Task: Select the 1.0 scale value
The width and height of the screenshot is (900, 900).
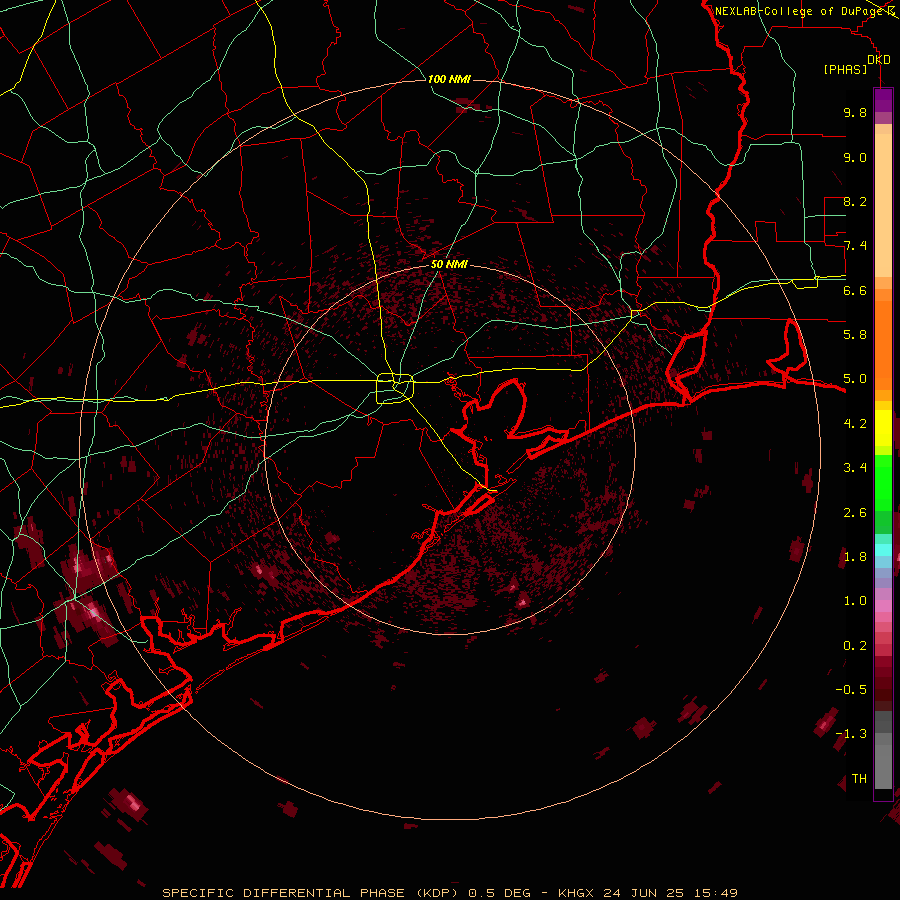Action: pyautogui.click(x=855, y=601)
